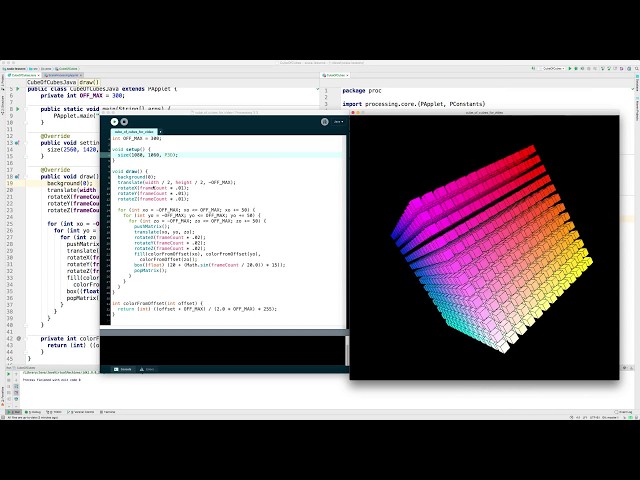Click the override gutter icon on line 13
The width and height of the screenshot is (640, 480).
point(17,143)
